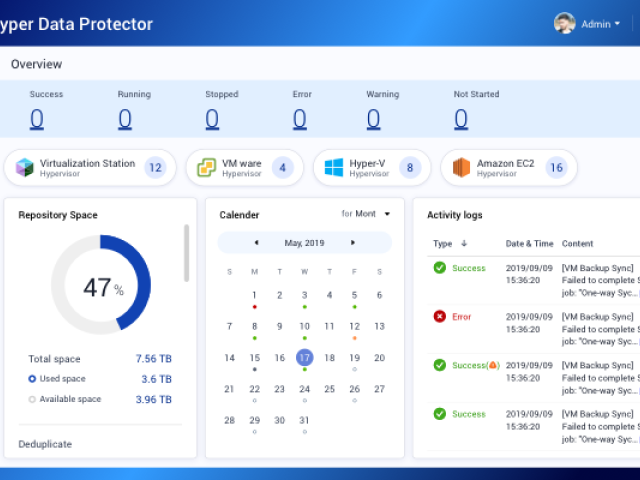Click the last log's green Success check icon

(440, 414)
